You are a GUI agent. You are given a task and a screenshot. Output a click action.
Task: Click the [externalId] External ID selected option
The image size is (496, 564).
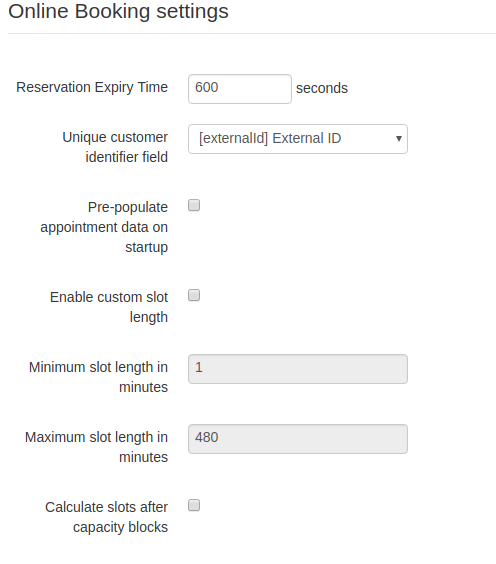coord(270,138)
